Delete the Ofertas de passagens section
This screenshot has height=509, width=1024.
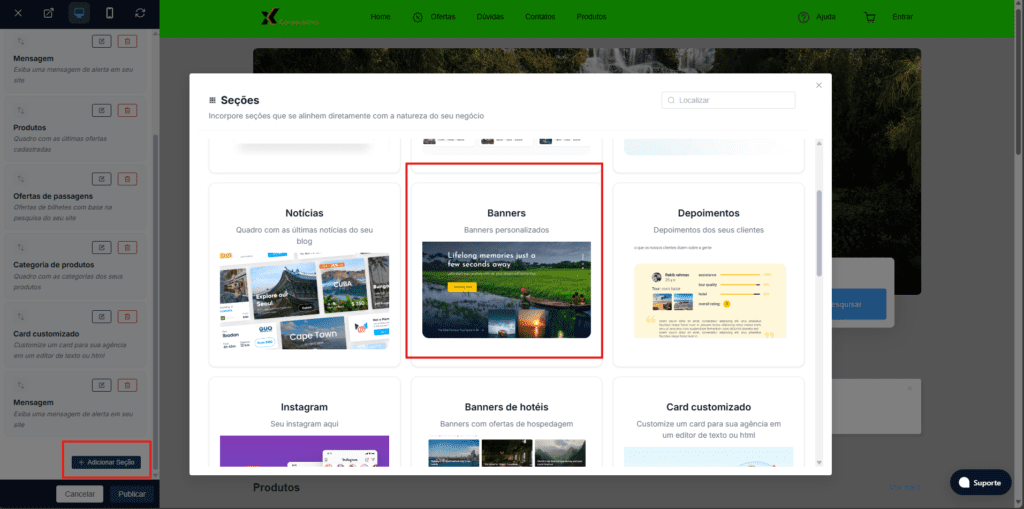127,179
